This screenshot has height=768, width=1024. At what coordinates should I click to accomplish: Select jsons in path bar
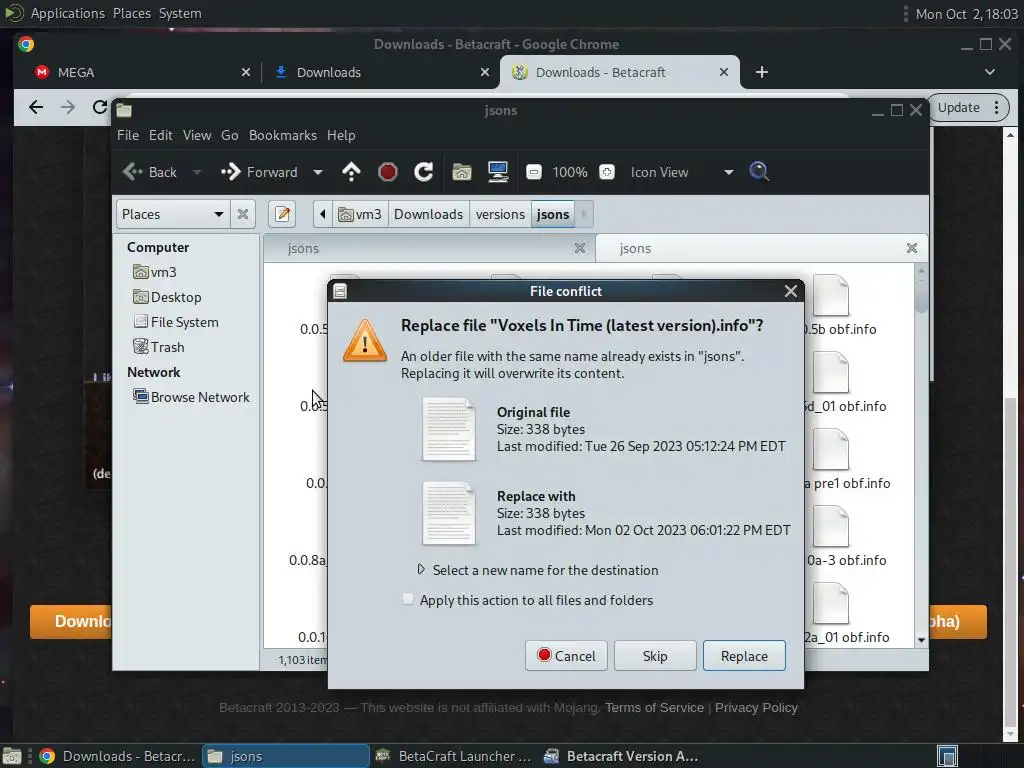[x=552, y=214]
